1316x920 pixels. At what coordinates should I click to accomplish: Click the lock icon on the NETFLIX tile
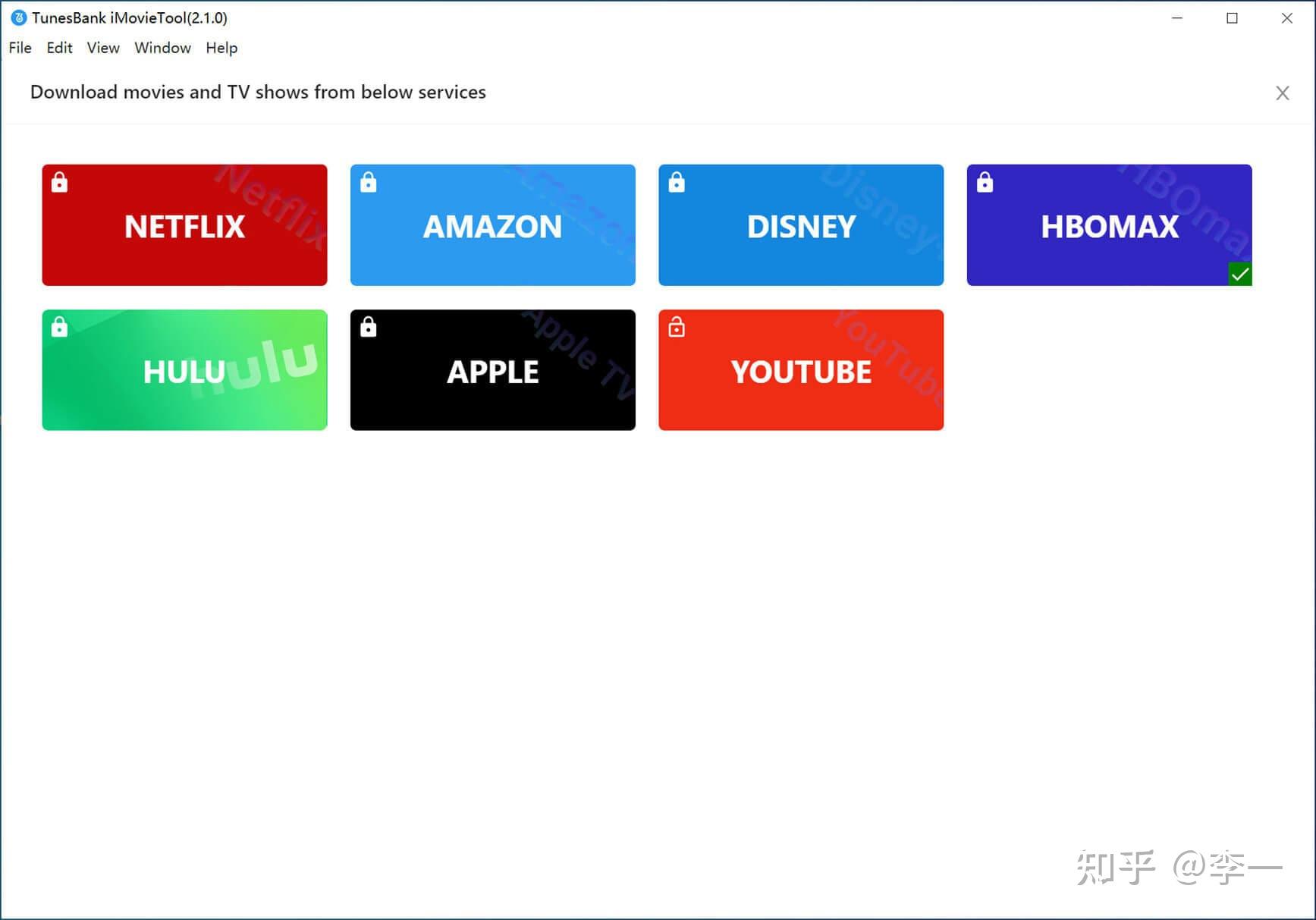(x=59, y=182)
